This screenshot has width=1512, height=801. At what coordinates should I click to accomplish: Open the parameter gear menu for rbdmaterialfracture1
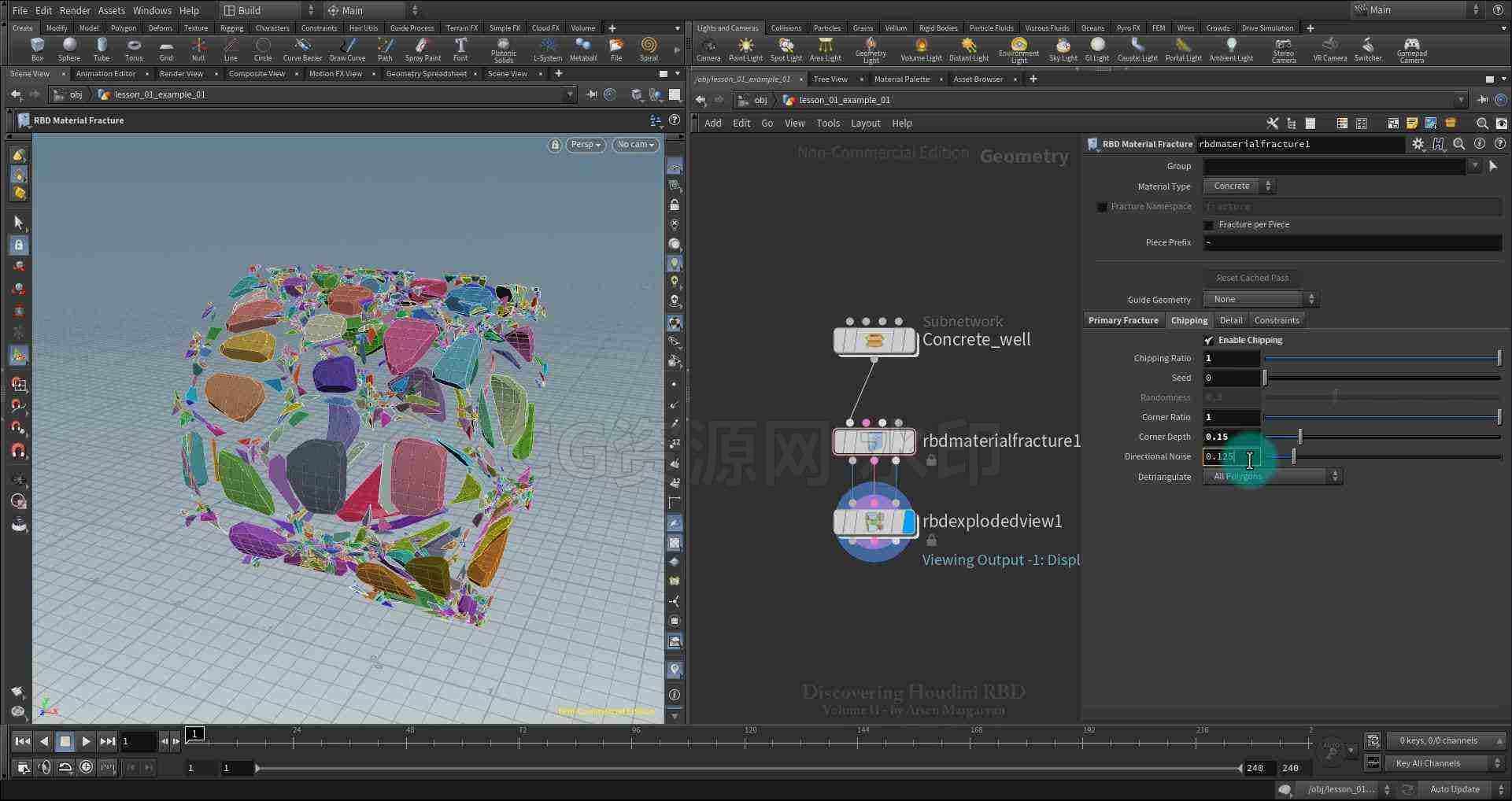coord(1418,144)
